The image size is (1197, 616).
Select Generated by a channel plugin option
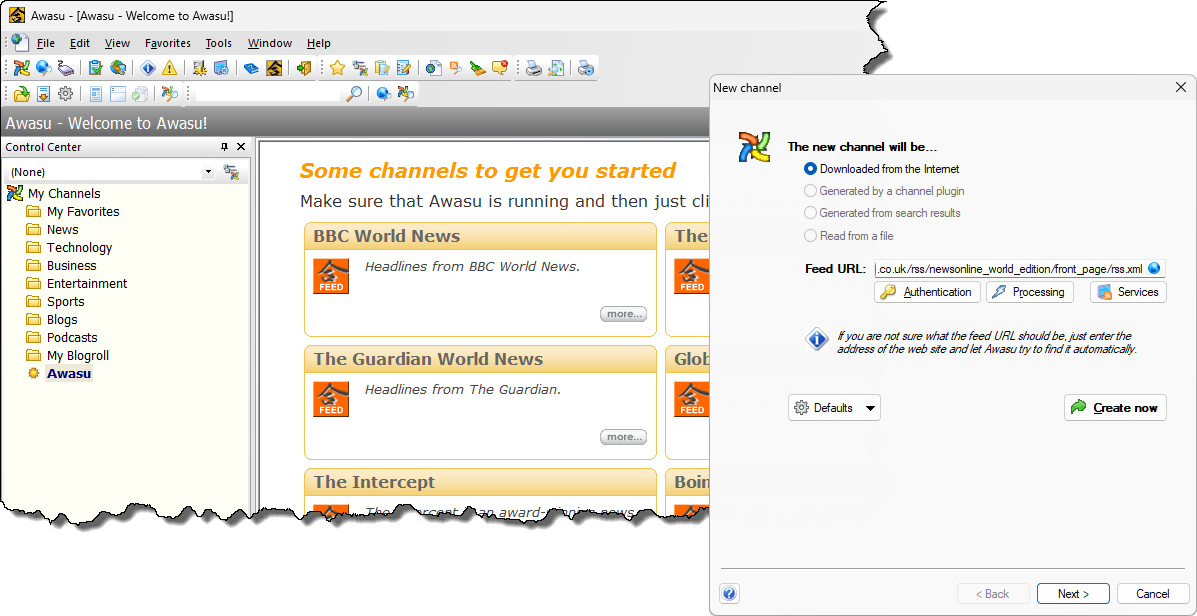click(x=884, y=191)
